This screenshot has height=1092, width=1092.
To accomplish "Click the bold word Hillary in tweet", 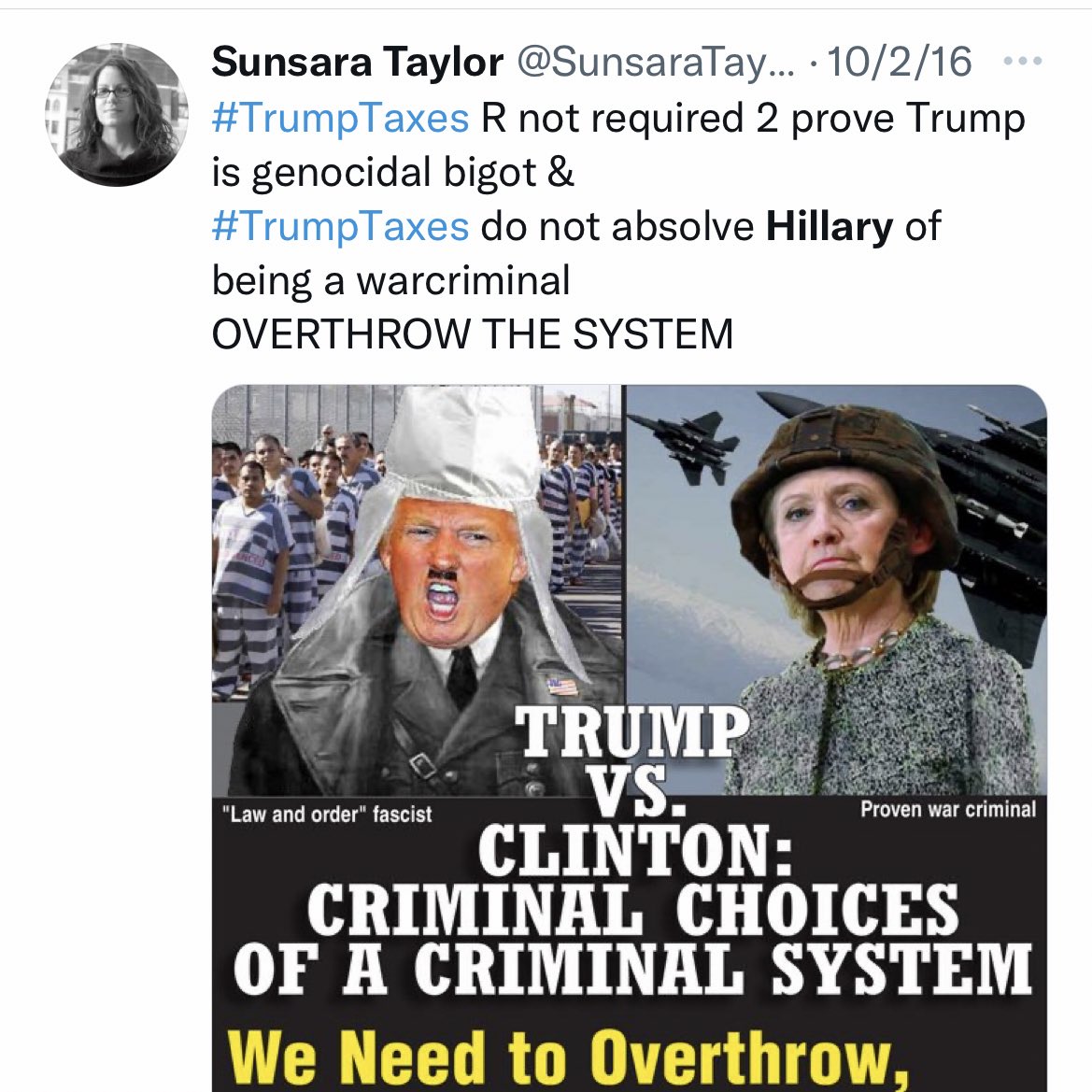I will (829, 226).
